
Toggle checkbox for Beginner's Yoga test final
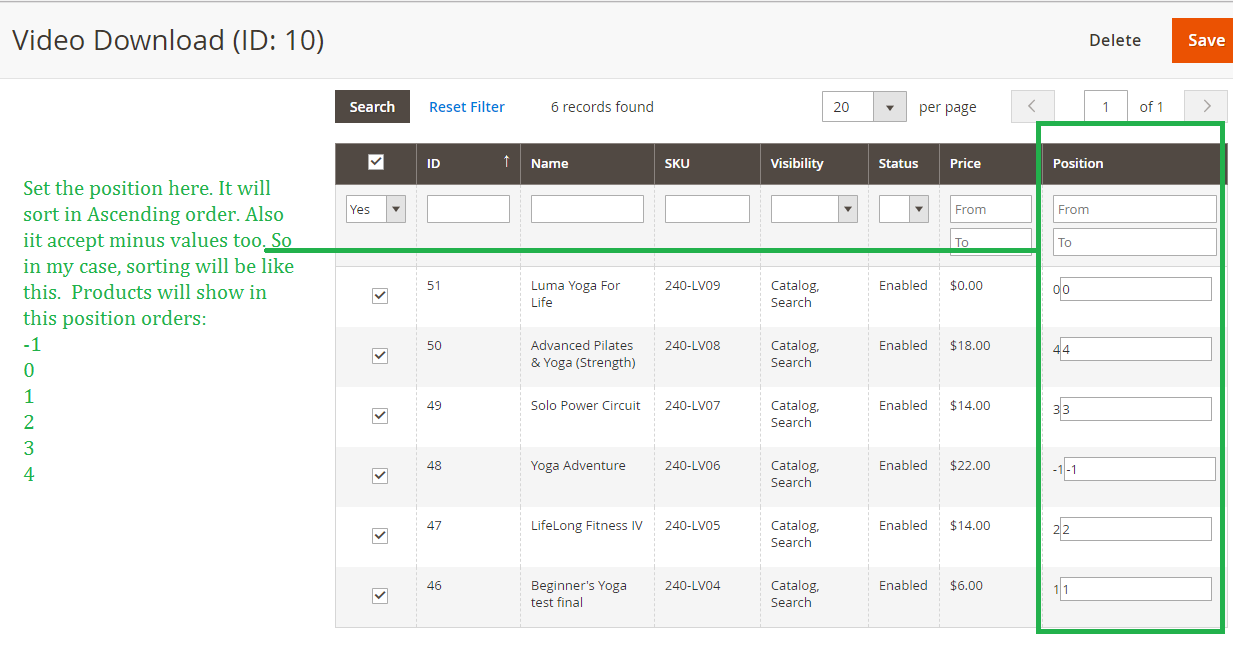pos(380,596)
